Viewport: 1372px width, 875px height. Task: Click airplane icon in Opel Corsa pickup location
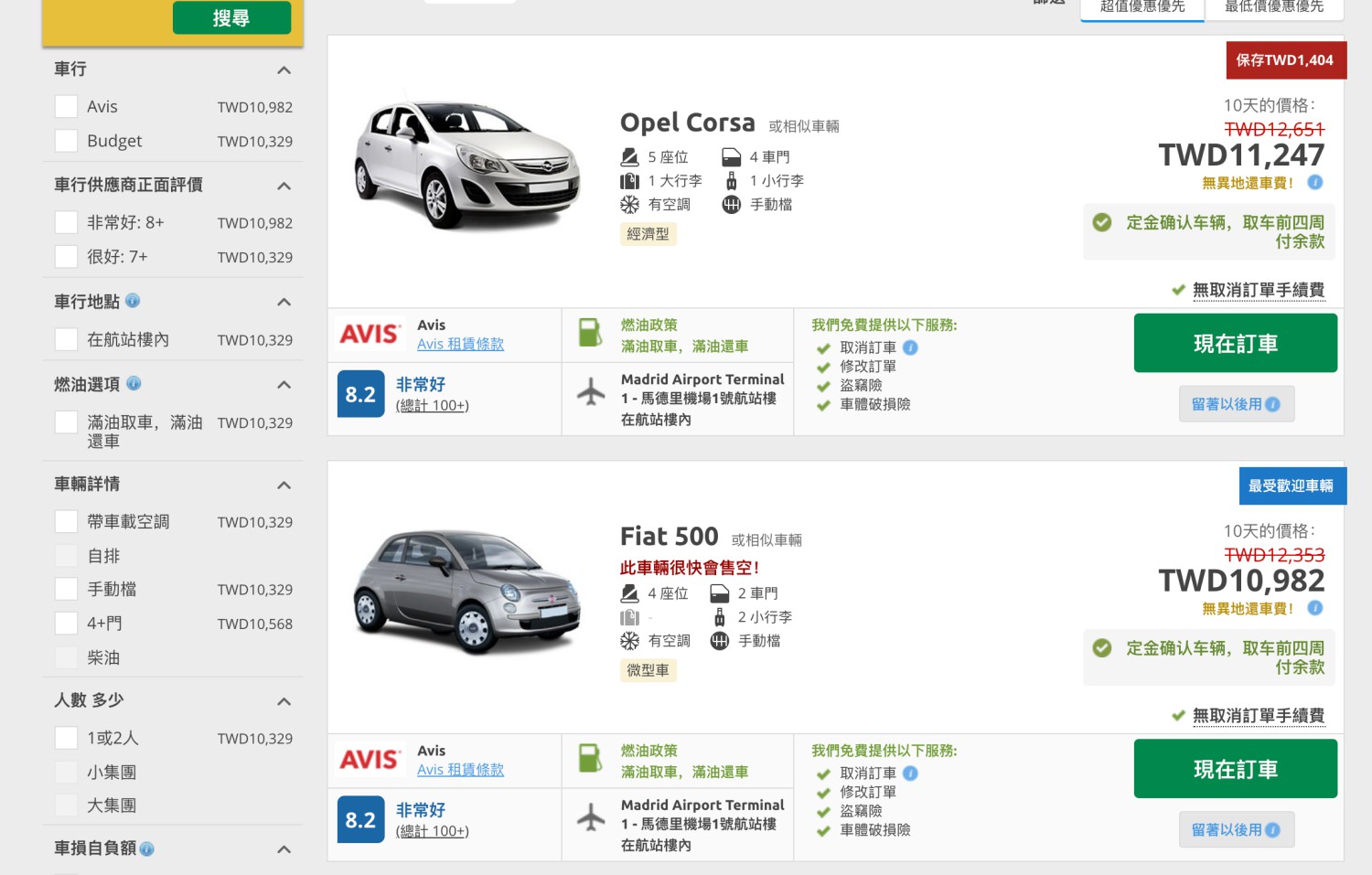(591, 391)
